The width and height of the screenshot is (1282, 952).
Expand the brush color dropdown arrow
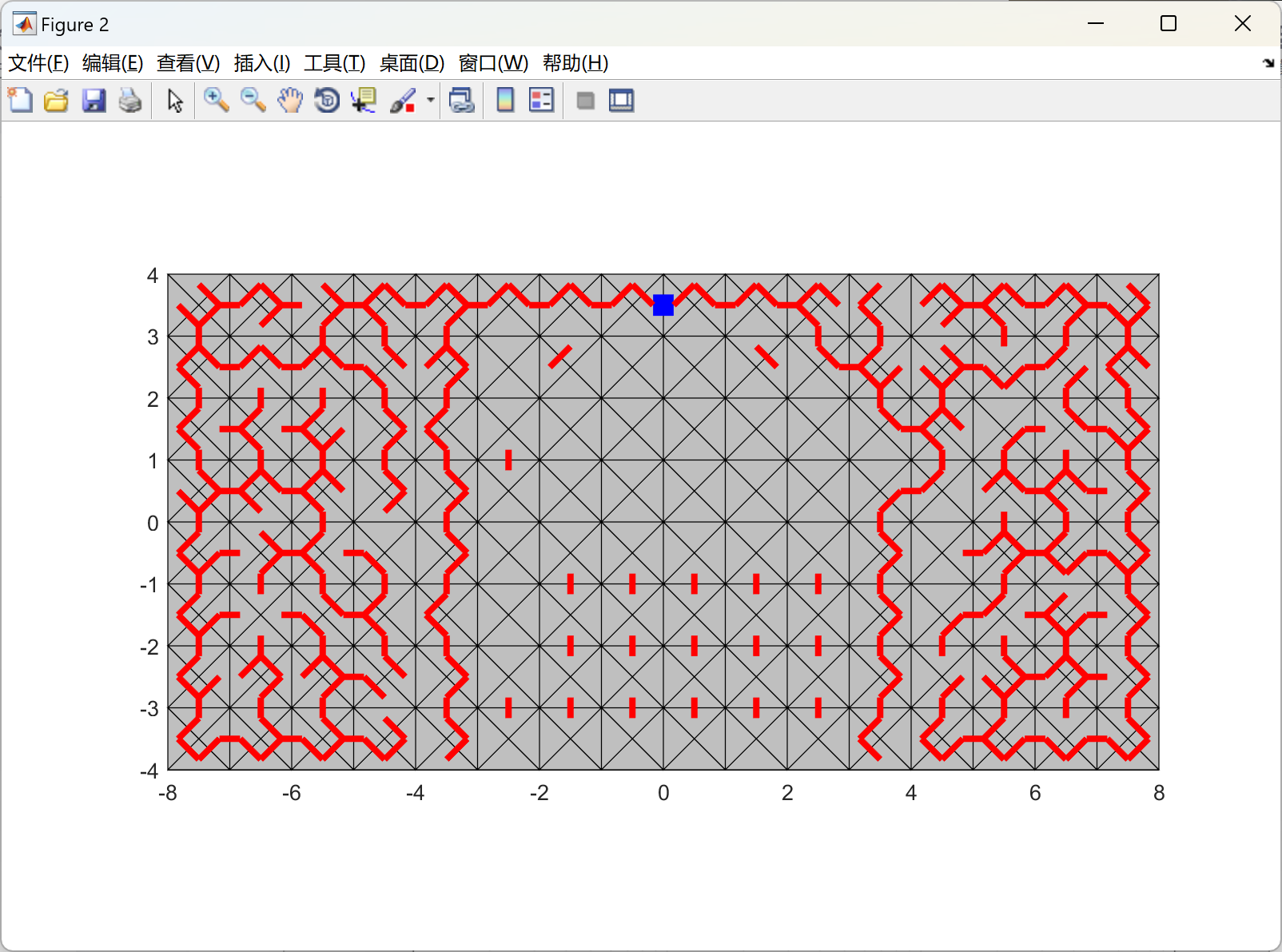(431, 101)
